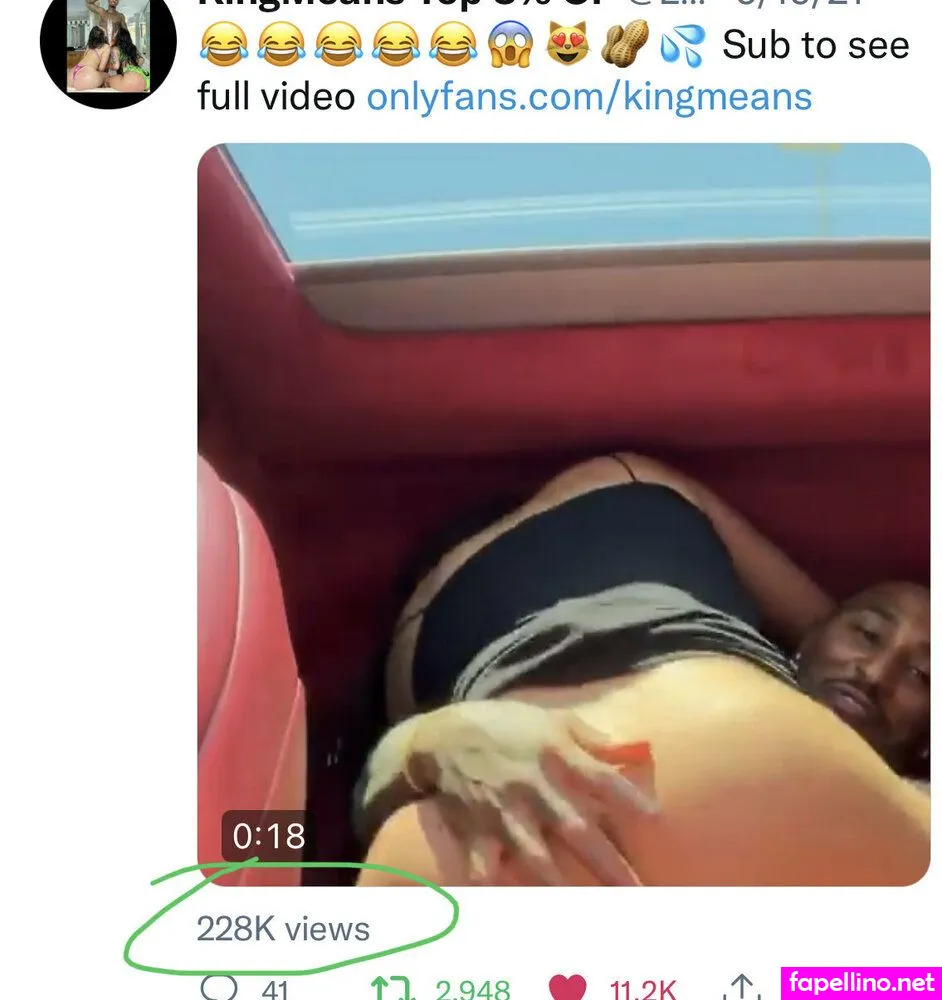The image size is (942, 1000).
Task: Click the 41 replies count
Action: tap(275, 990)
